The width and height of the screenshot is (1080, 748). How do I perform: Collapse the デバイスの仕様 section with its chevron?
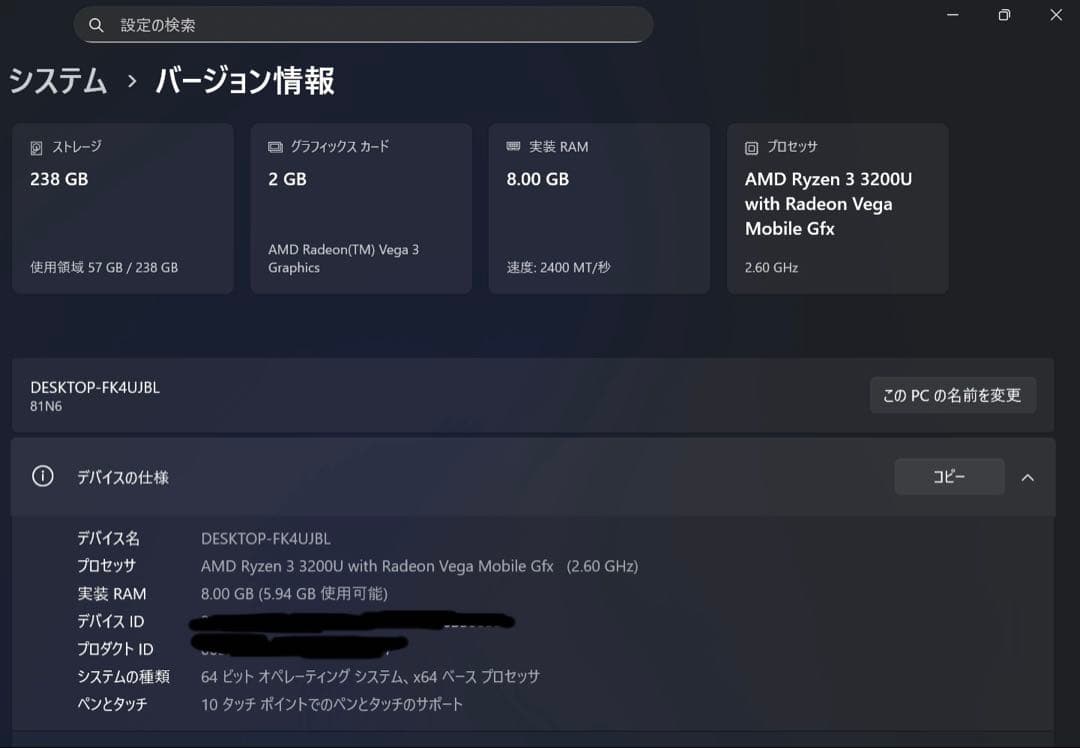pyautogui.click(x=1028, y=477)
